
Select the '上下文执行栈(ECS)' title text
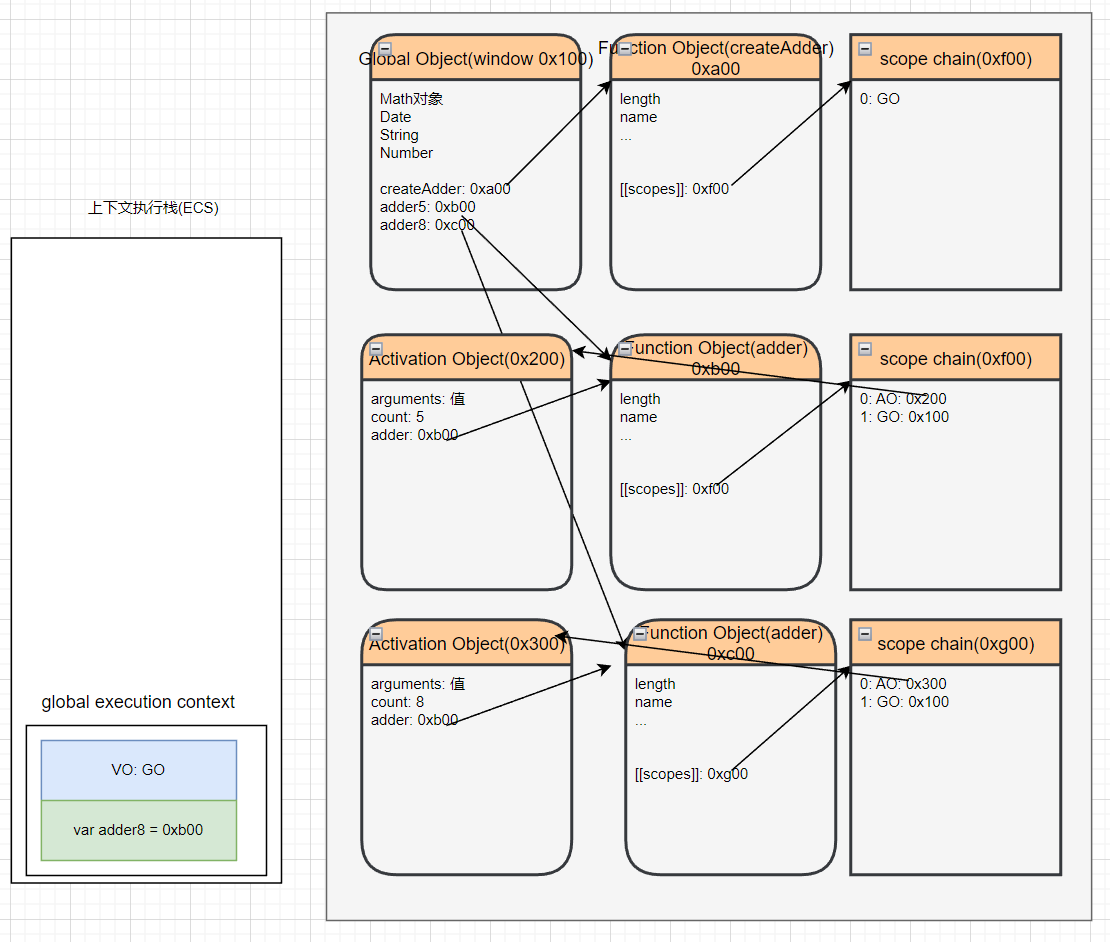[x=153, y=208]
